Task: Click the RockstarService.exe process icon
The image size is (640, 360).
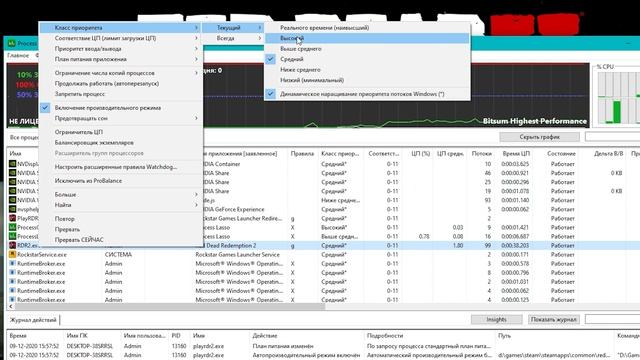Action: (x=13, y=255)
